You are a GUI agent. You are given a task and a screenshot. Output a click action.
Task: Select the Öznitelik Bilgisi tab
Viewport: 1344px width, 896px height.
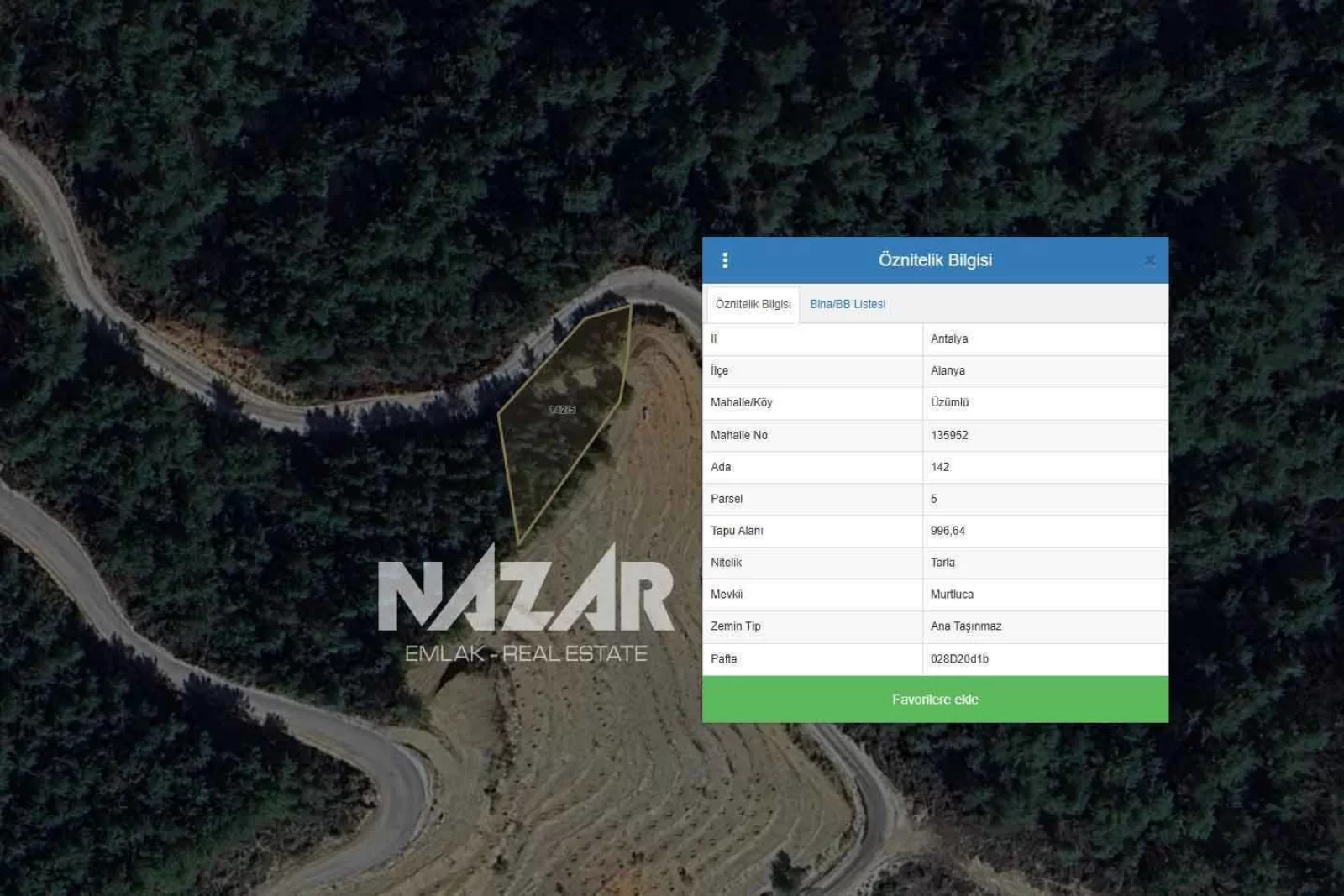[753, 304]
